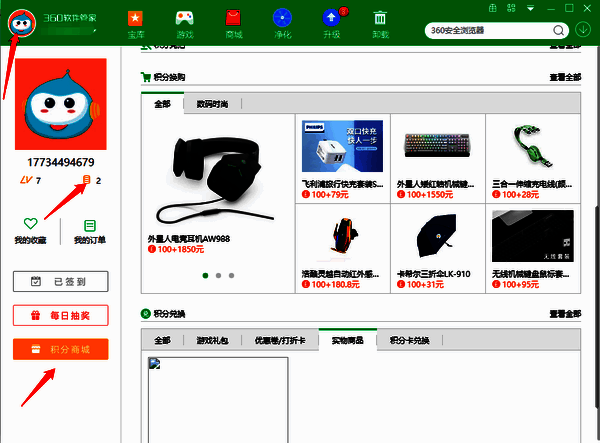Click the vertical scrollbar on the right edge
The image size is (600, 443).
(x=597, y=306)
